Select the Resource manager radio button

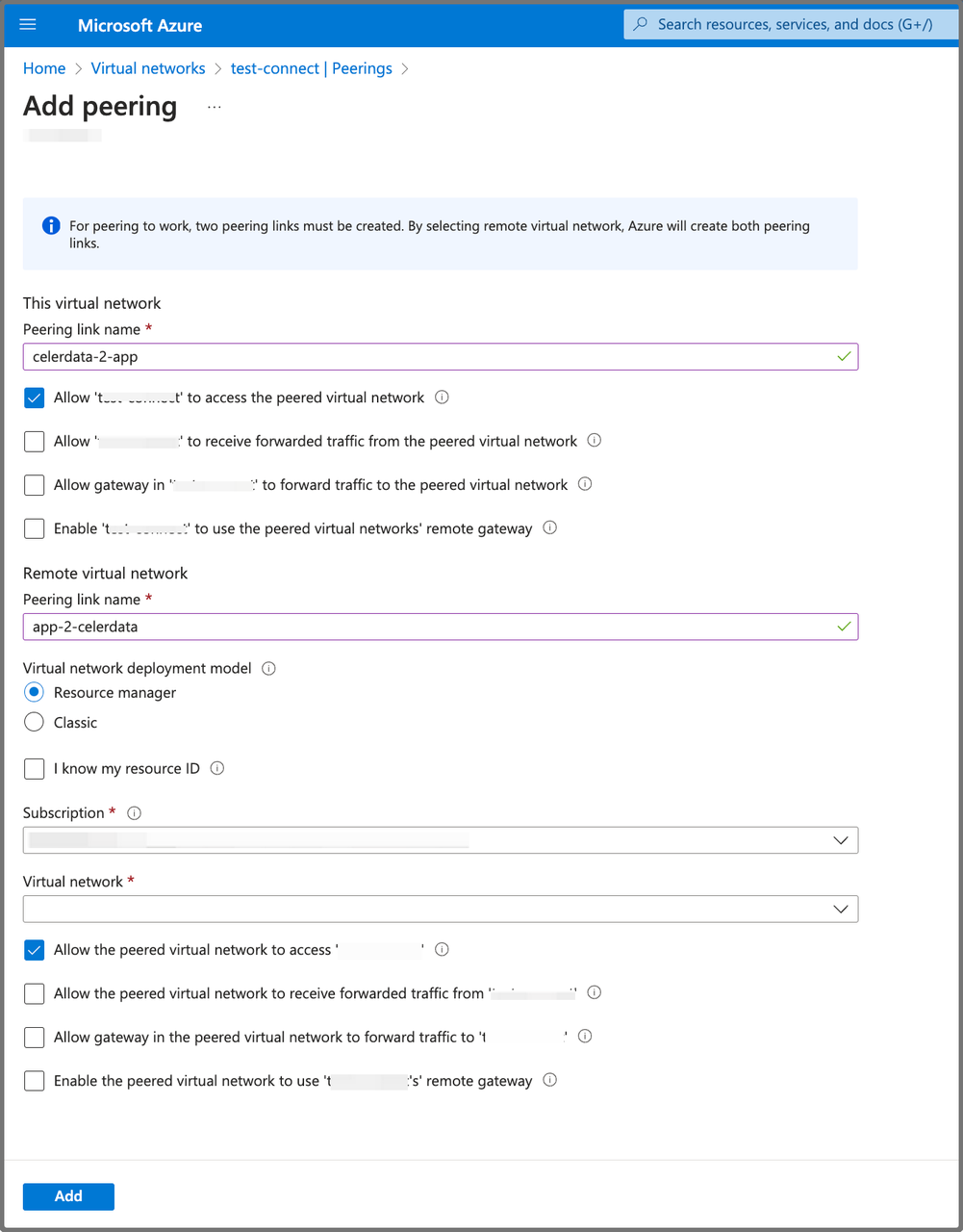coord(35,692)
